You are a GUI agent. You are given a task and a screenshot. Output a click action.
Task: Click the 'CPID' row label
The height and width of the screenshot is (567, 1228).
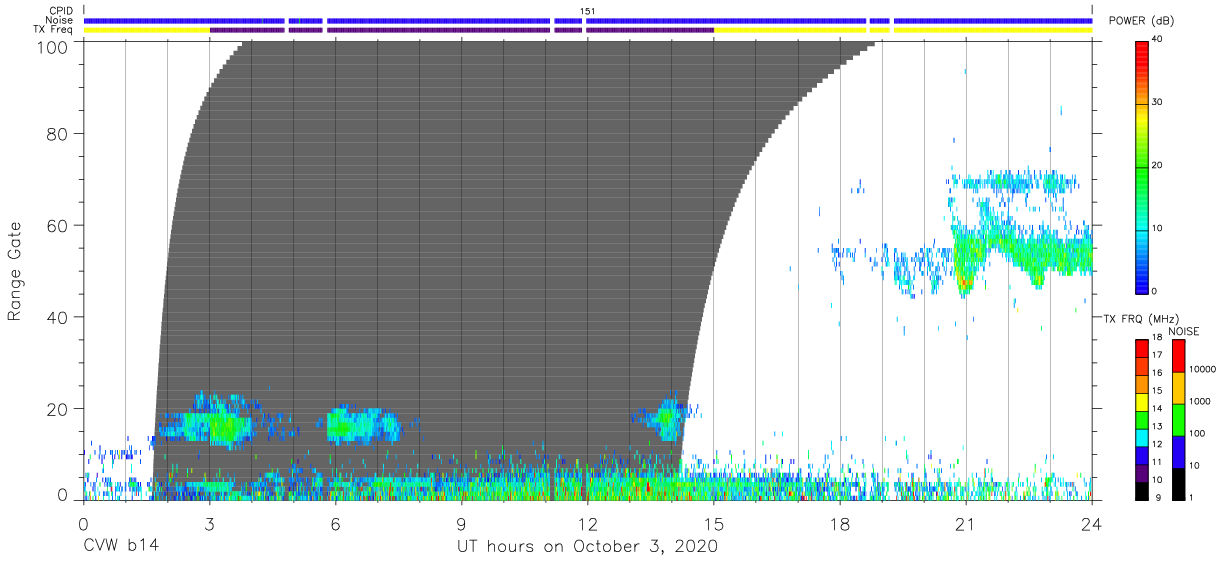(x=62, y=10)
